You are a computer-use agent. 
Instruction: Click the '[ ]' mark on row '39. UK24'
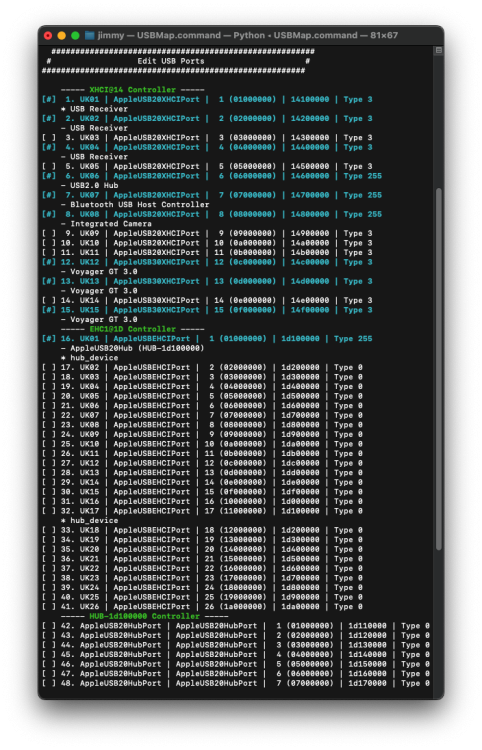click(49, 587)
